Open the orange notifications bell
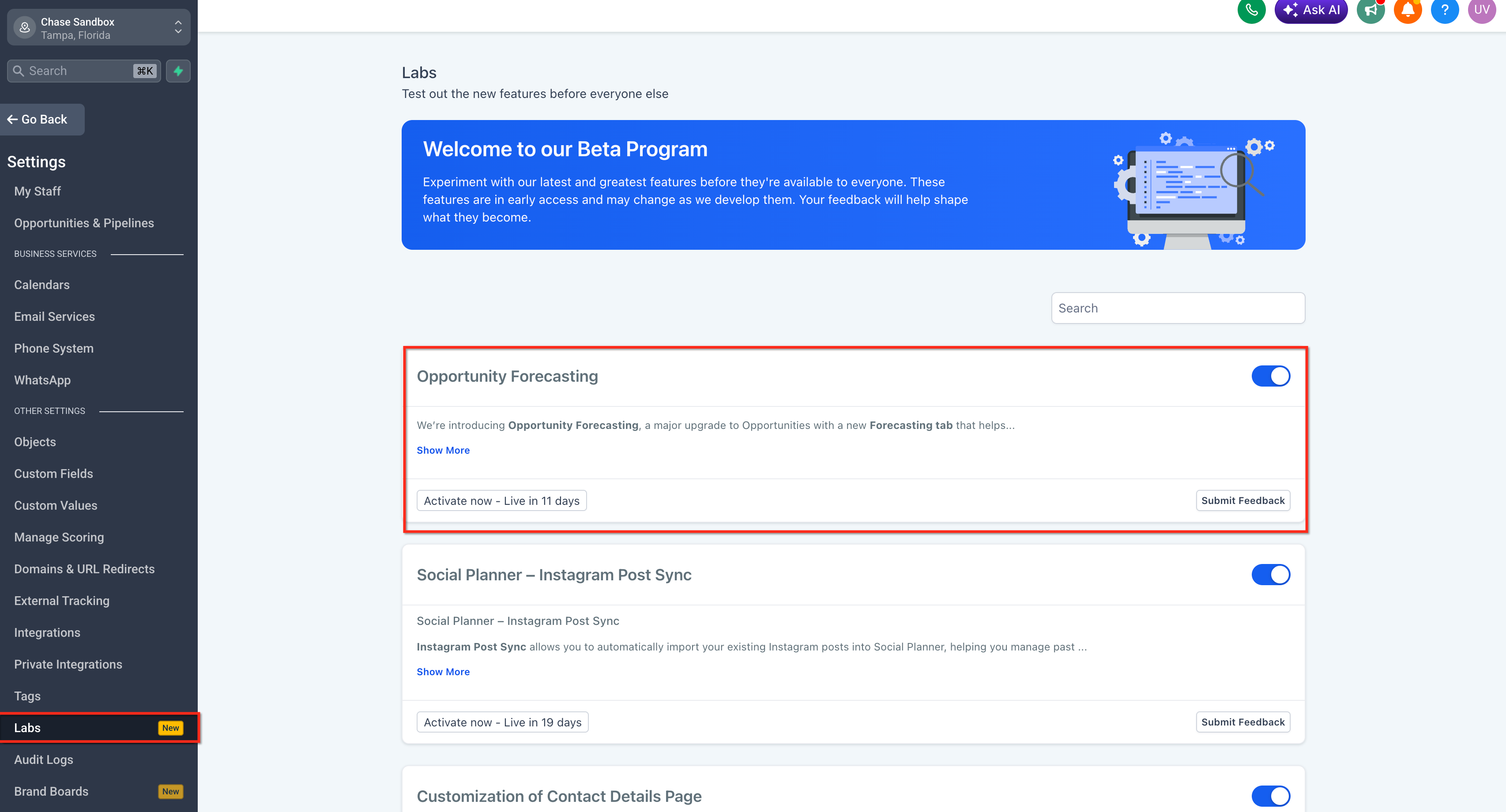Viewport: 1506px width, 812px height. [x=1407, y=10]
